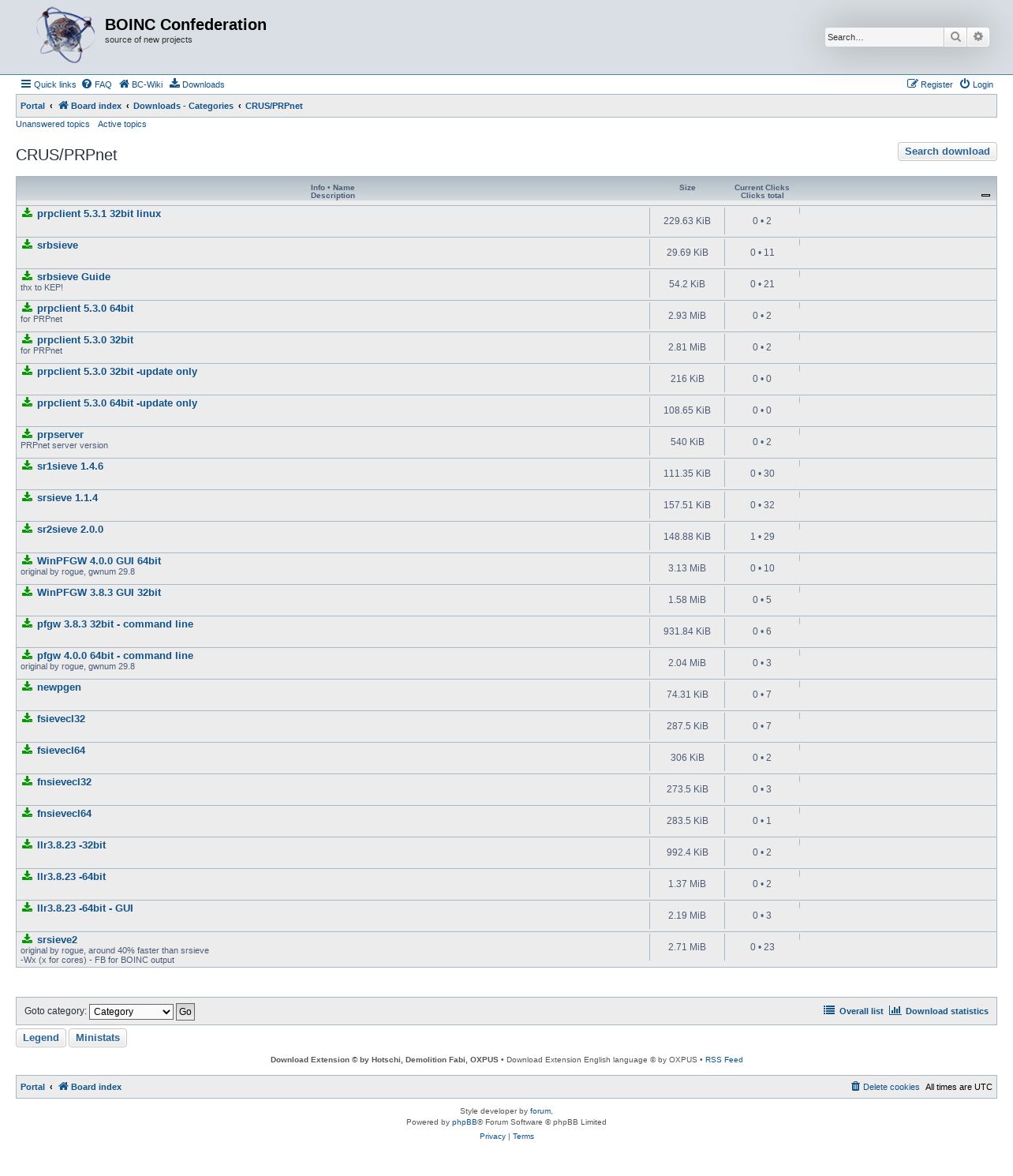Click the home icon in footer Board index
This screenshot has height=1176, width=1013.
click(63, 1086)
